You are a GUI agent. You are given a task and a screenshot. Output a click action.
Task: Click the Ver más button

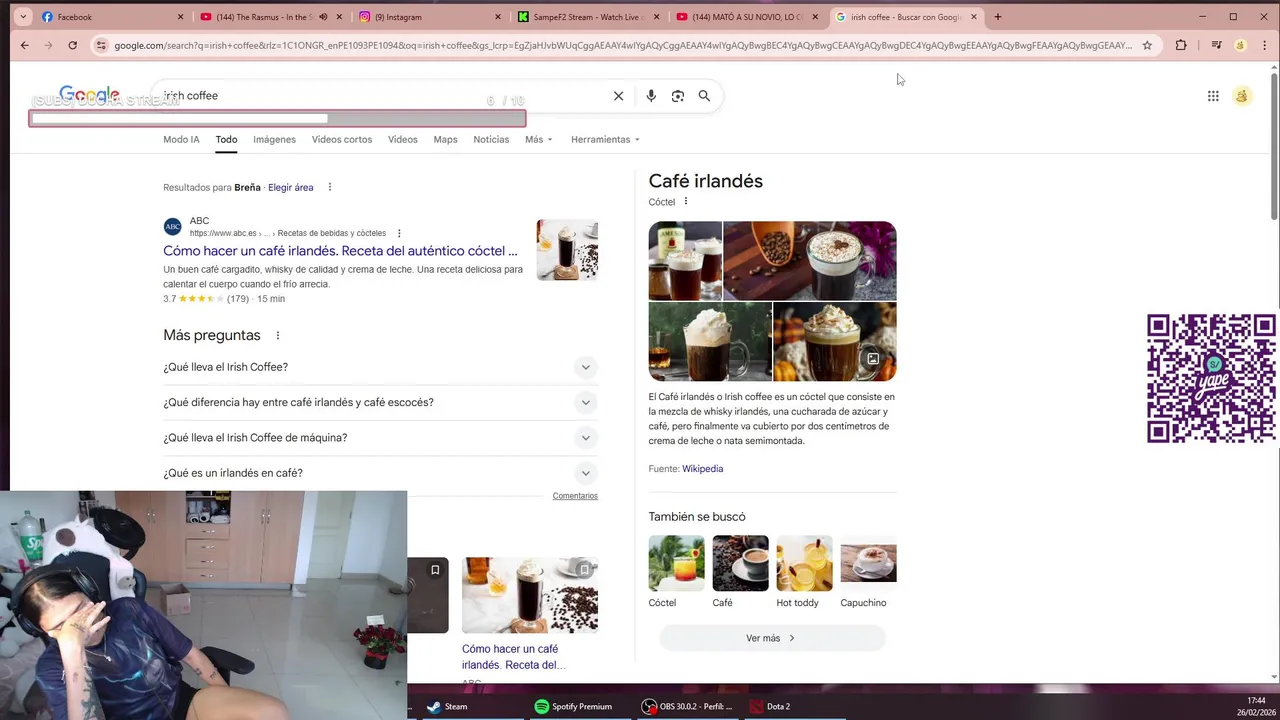tap(772, 638)
